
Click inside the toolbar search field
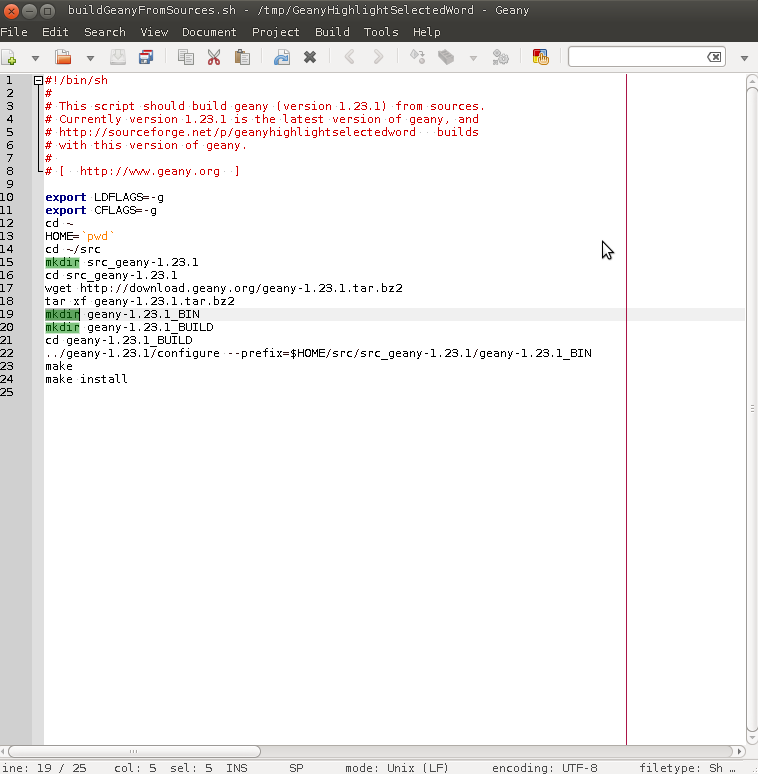click(x=638, y=58)
